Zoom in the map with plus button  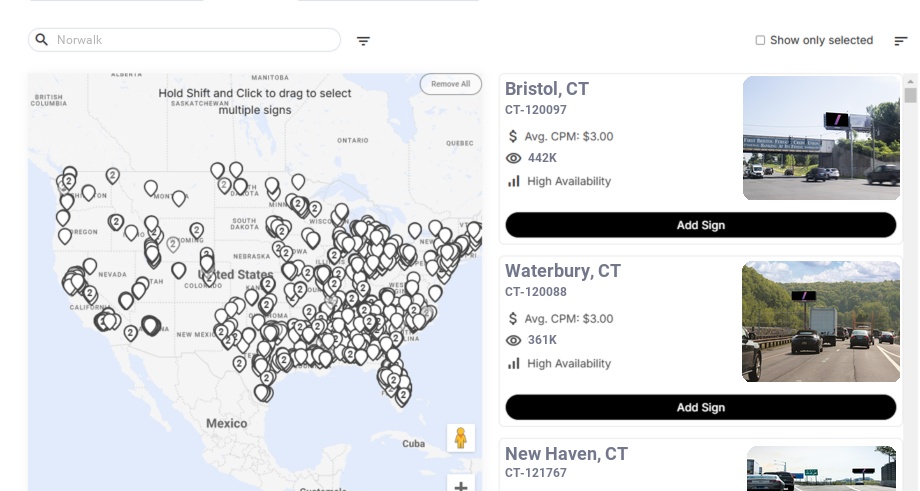[x=461, y=486]
